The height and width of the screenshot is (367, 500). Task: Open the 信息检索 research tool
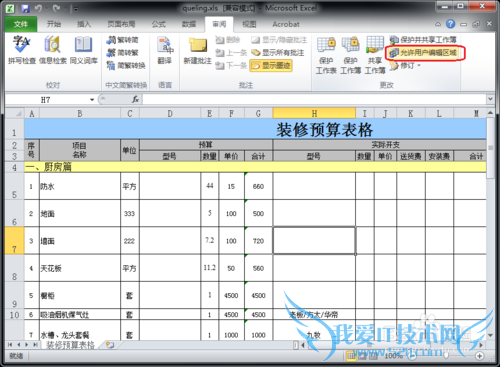53,50
